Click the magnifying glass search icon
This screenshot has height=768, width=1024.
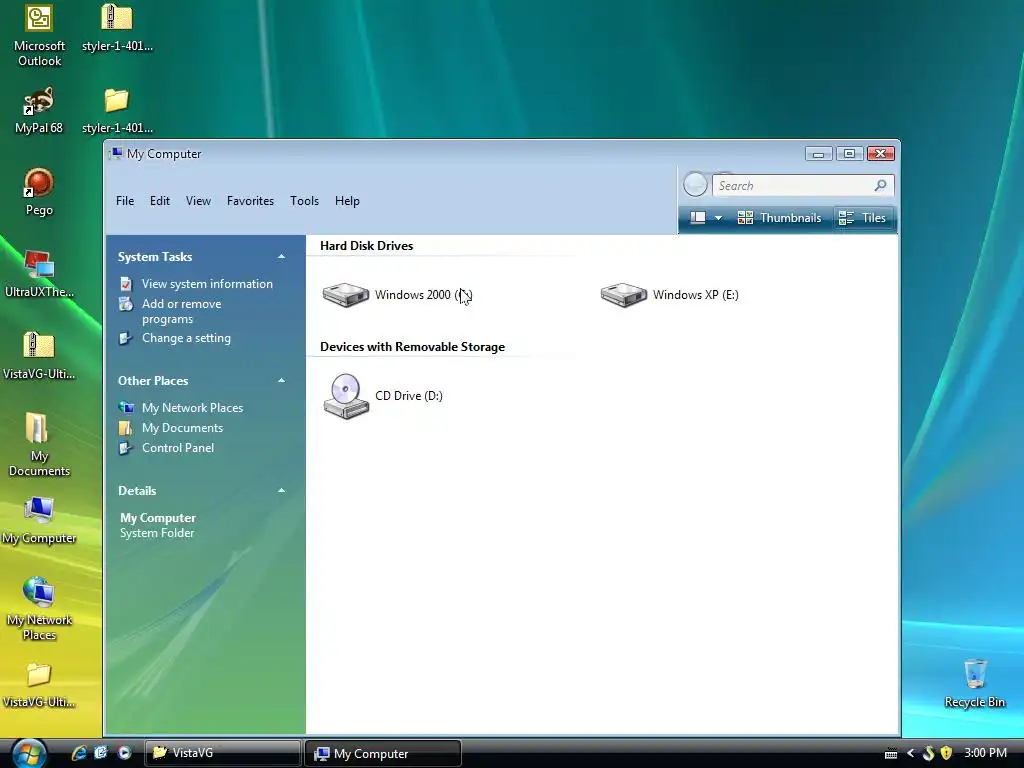(880, 185)
